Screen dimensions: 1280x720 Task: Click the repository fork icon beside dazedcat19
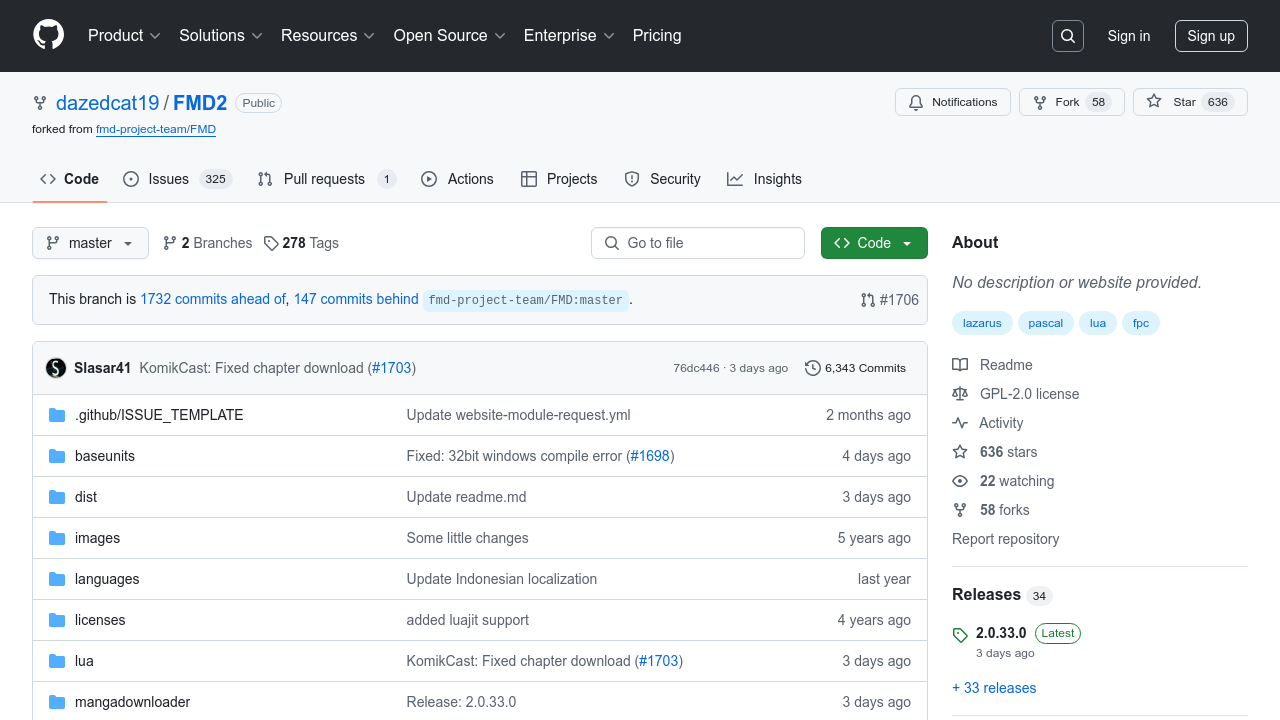pyautogui.click(x=40, y=103)
